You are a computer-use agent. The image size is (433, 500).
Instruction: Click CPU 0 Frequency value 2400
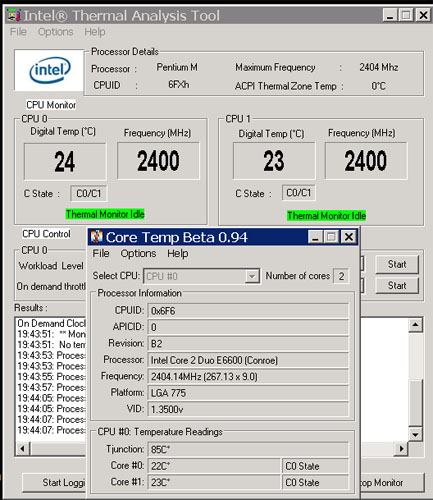(x=158, y=161)
